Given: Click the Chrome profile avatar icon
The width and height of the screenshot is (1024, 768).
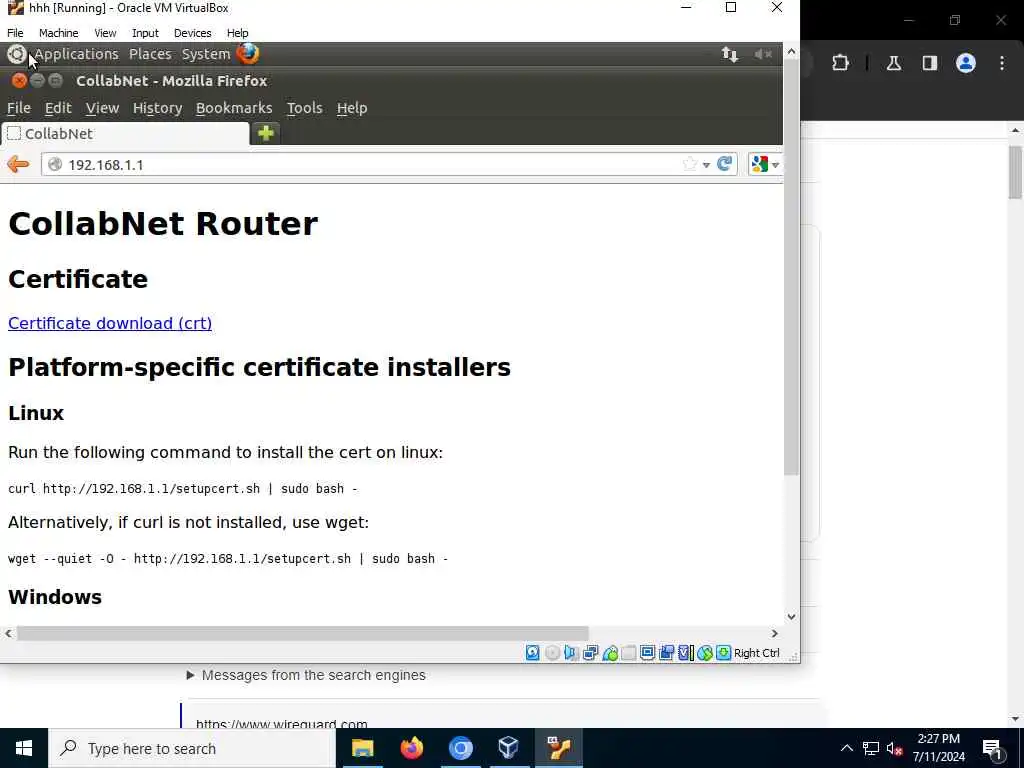Looking at the screenshot, I should click(x=966, y=63).
